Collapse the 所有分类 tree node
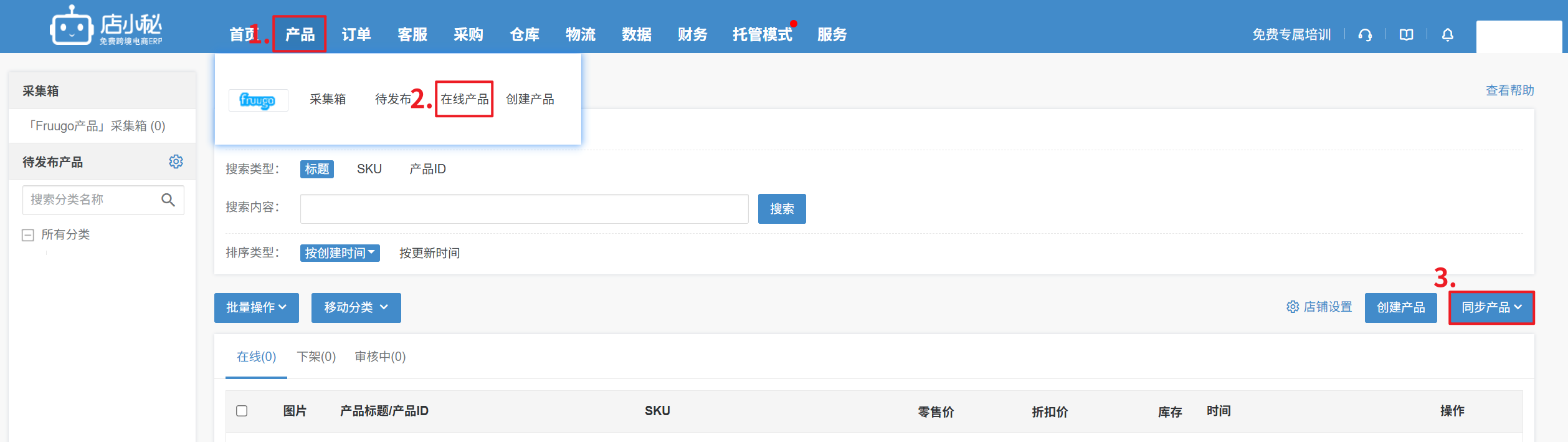Image resolution: width=1568 pixels, height=442 pixels. pyautogui.click(x=27, y=235)
